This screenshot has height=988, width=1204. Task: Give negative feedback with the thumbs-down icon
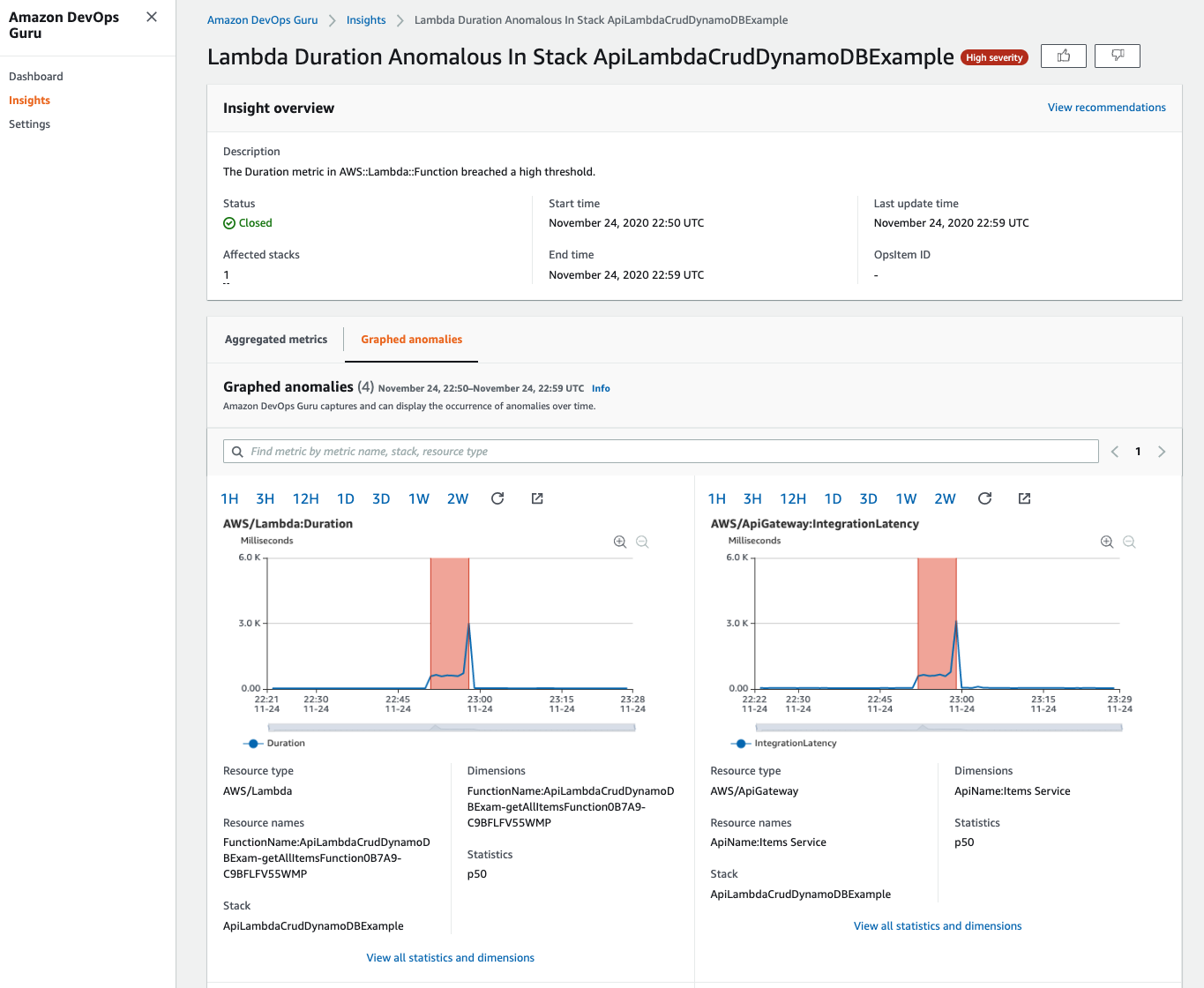pyautogui.click(x=1117, y=56)
